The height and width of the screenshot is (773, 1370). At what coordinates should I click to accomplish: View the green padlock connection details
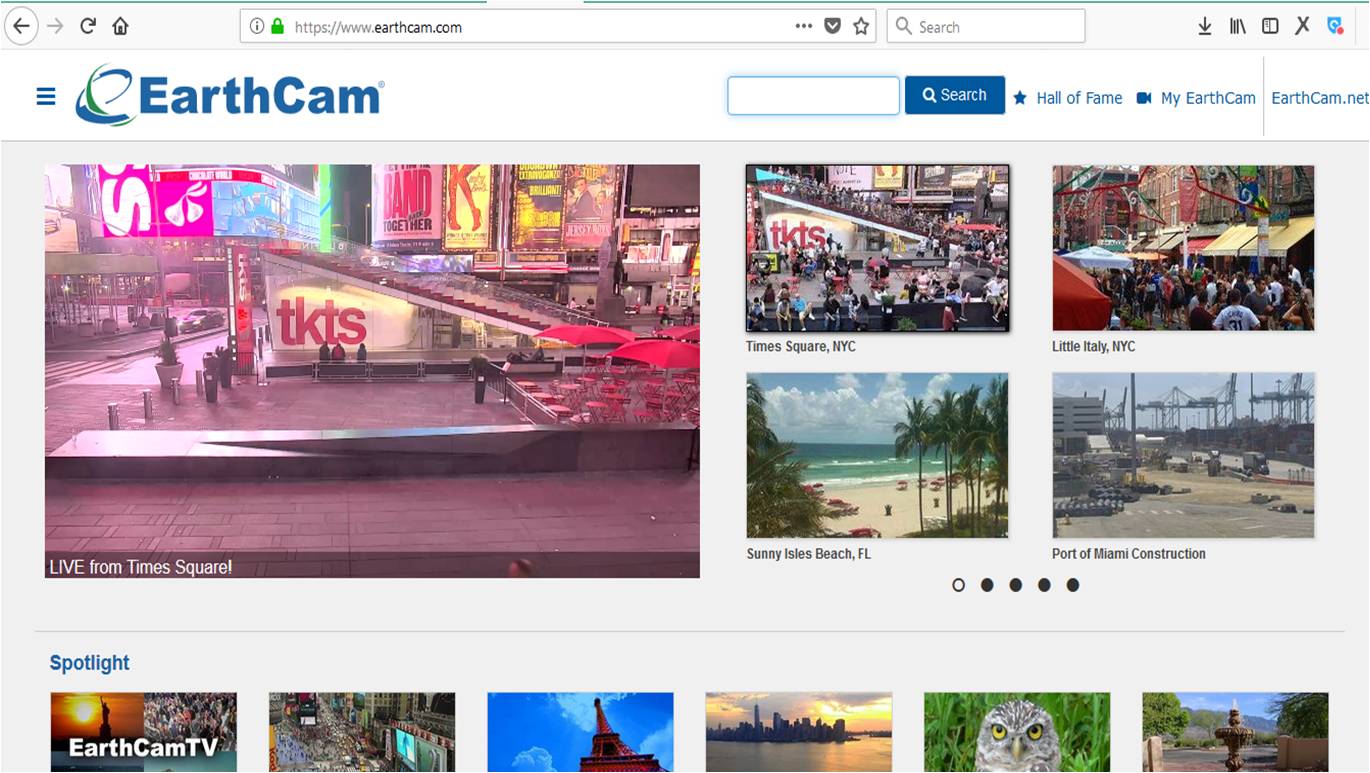click(x=277, y=27)
